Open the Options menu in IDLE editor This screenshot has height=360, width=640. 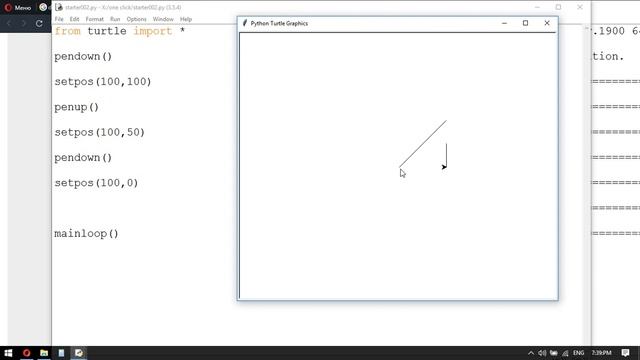(136, 19)
